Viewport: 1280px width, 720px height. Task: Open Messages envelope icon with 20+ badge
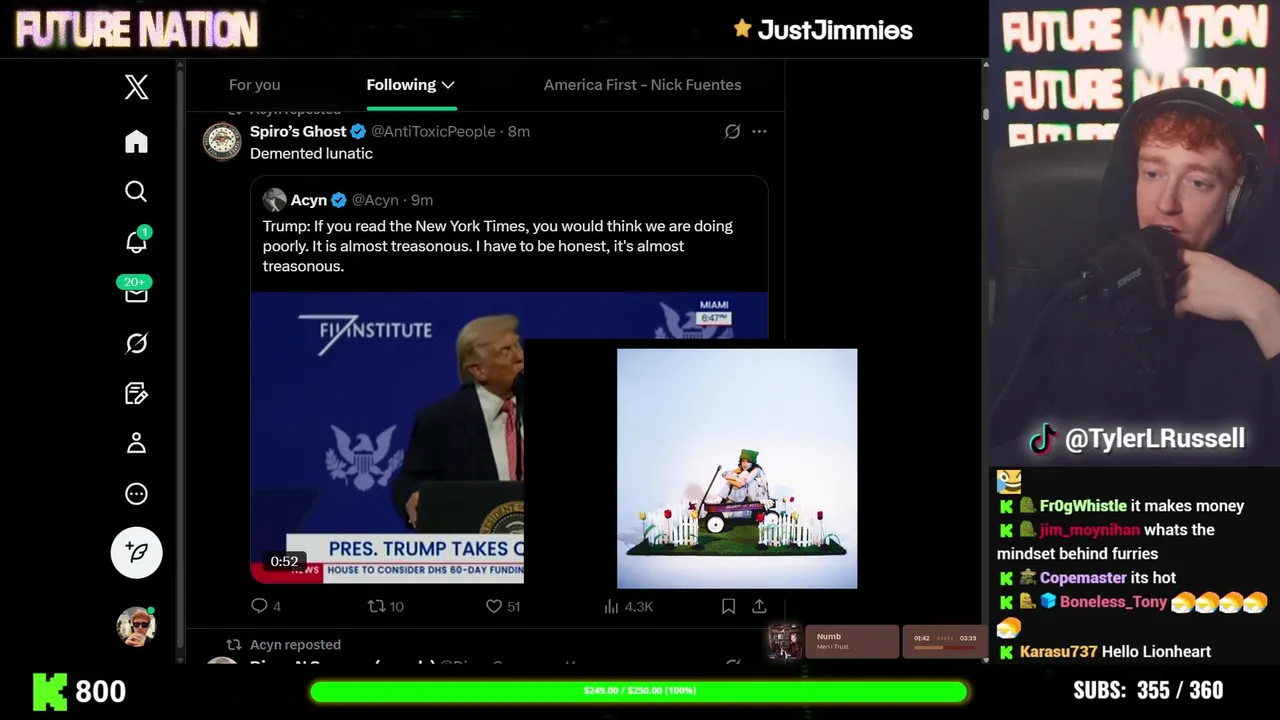(x=136, y=291)
